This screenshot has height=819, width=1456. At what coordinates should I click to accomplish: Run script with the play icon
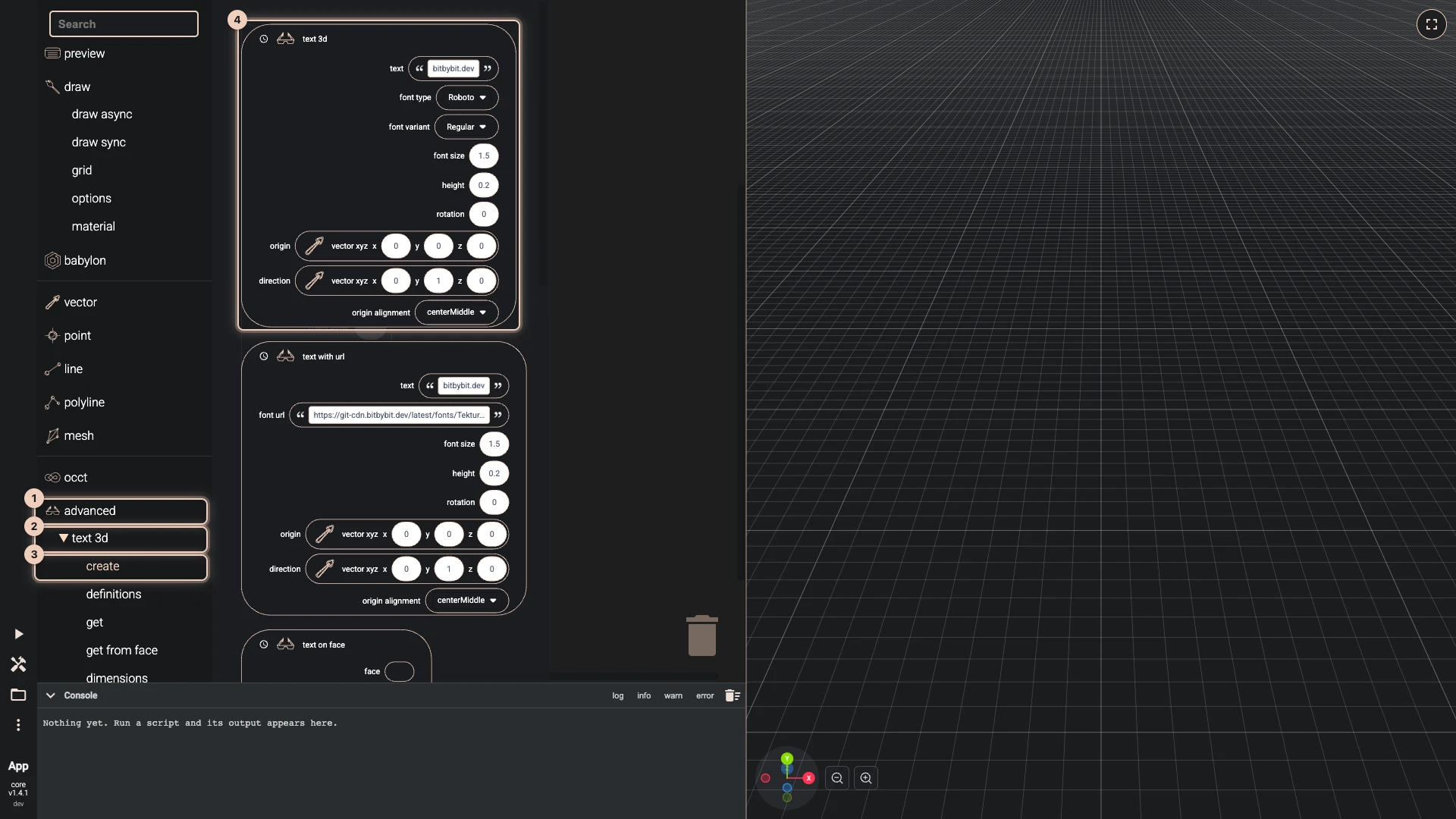[18, 634]
